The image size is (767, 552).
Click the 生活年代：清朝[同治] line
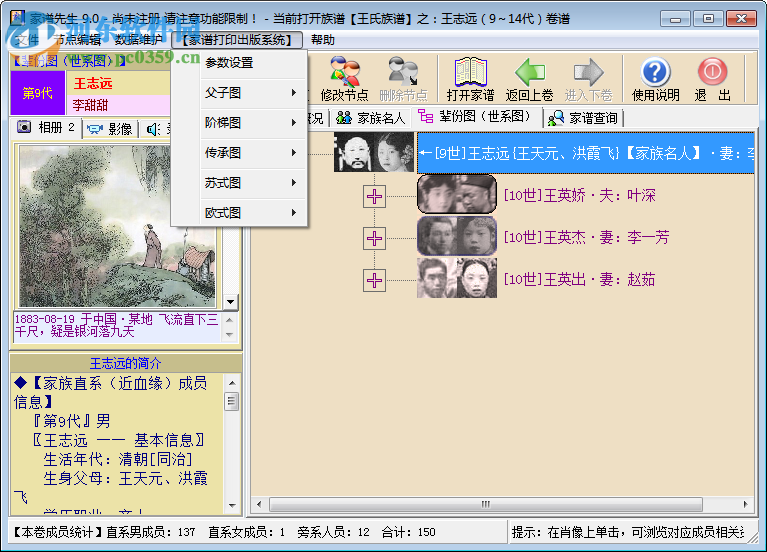(x=118, y=460)
